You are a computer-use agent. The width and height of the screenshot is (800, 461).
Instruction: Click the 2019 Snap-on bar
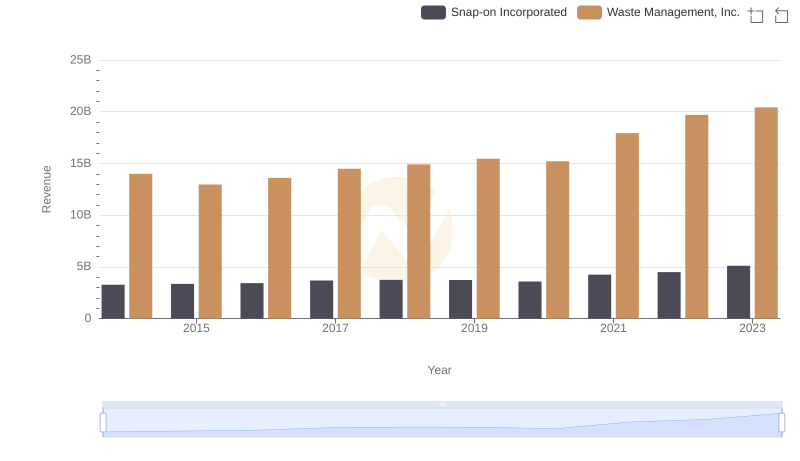460,299
